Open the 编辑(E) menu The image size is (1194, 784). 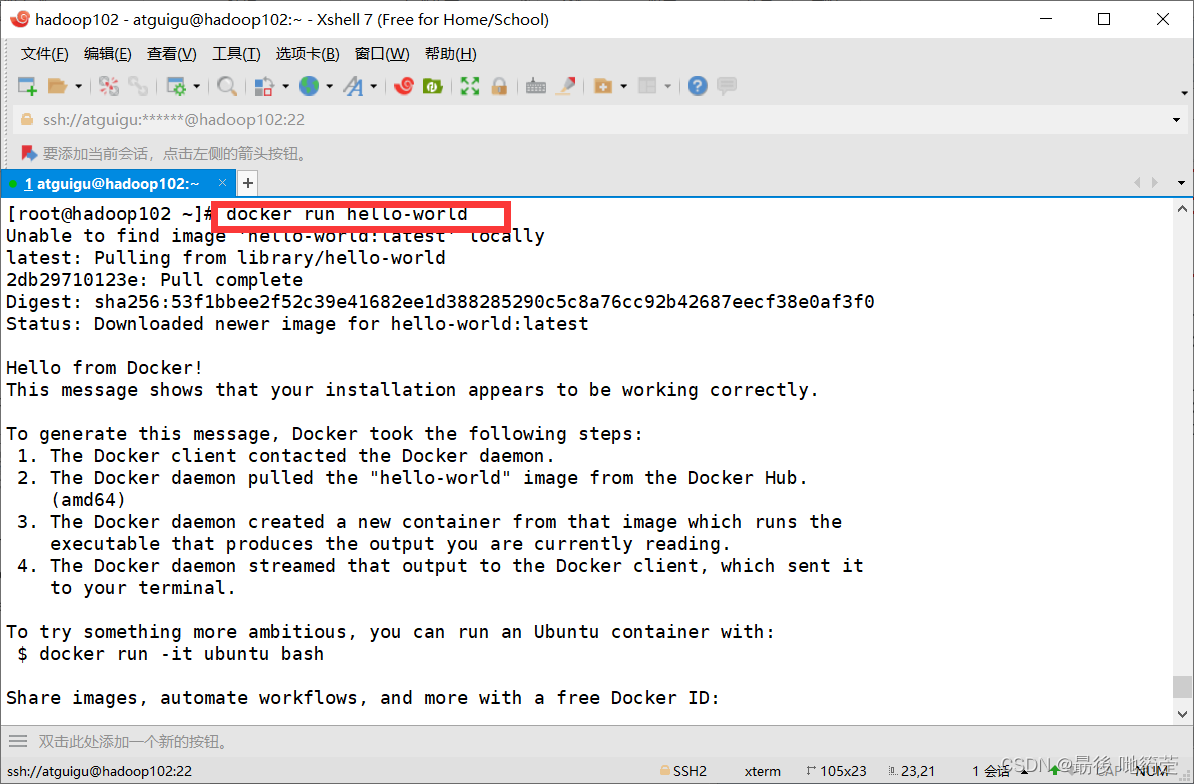click(x=107, y=54)
